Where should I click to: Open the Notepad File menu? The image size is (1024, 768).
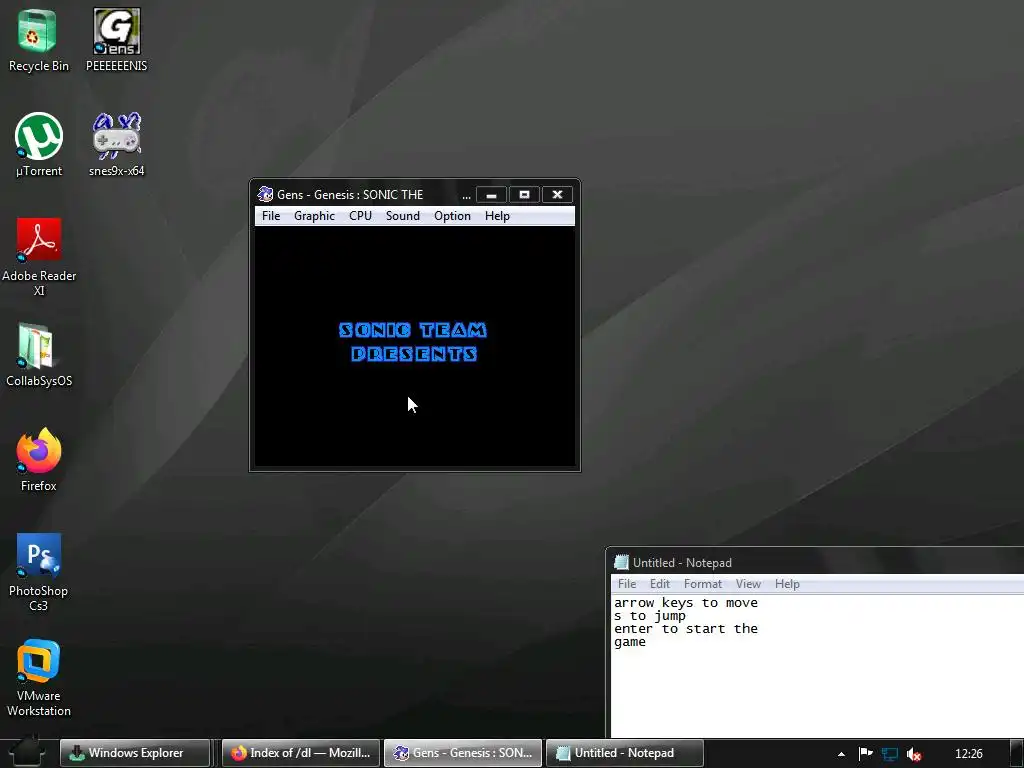coord(627,584)
